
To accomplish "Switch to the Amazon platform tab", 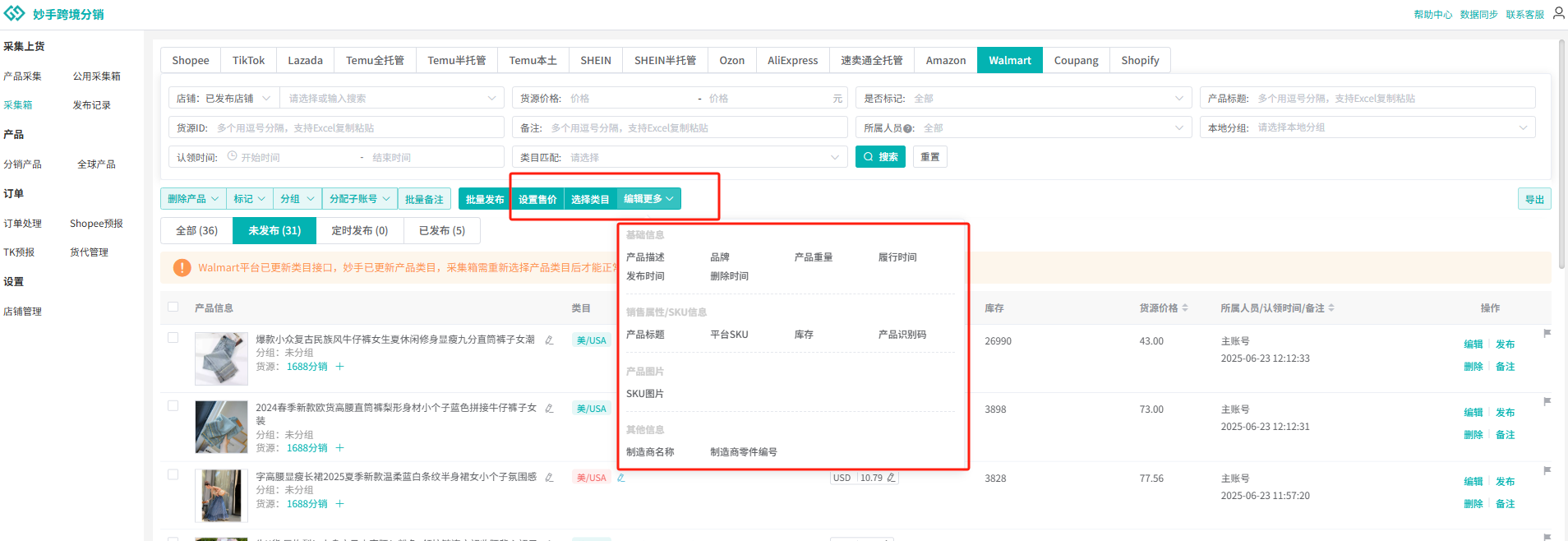I will click(946, 60).
